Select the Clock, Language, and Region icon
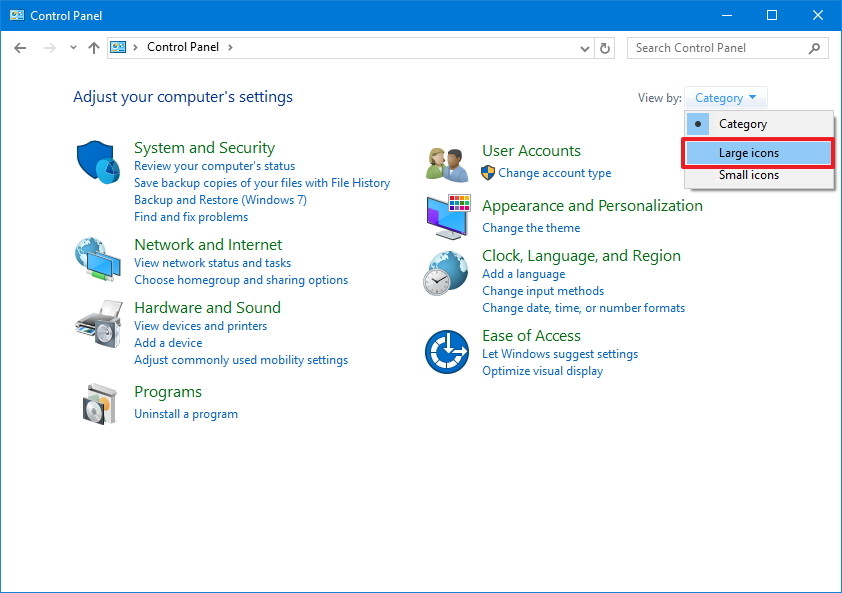Viewport: 842px width, 593px height. (445, 271)
